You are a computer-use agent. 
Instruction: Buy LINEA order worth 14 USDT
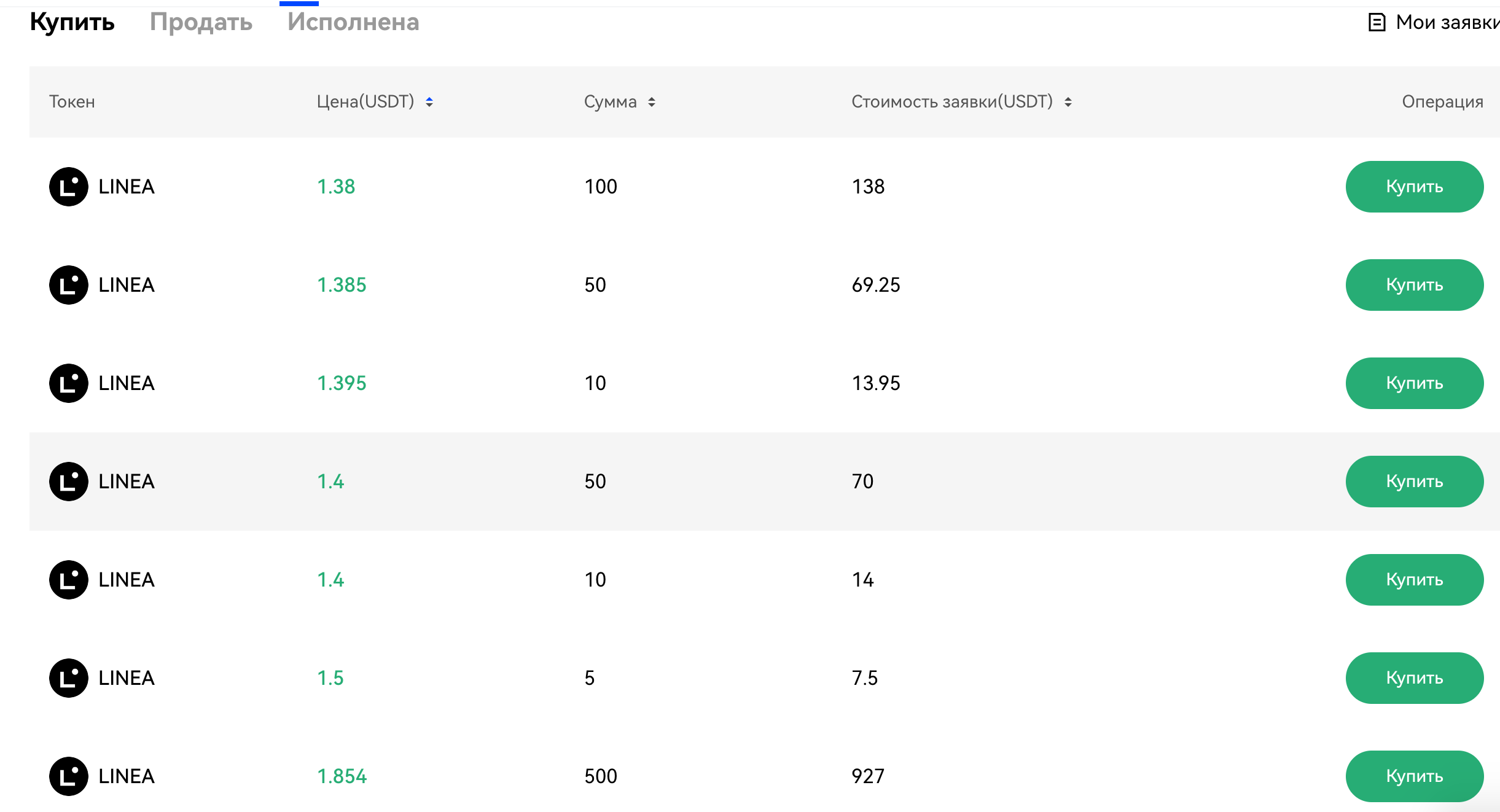coord(1415,580)
